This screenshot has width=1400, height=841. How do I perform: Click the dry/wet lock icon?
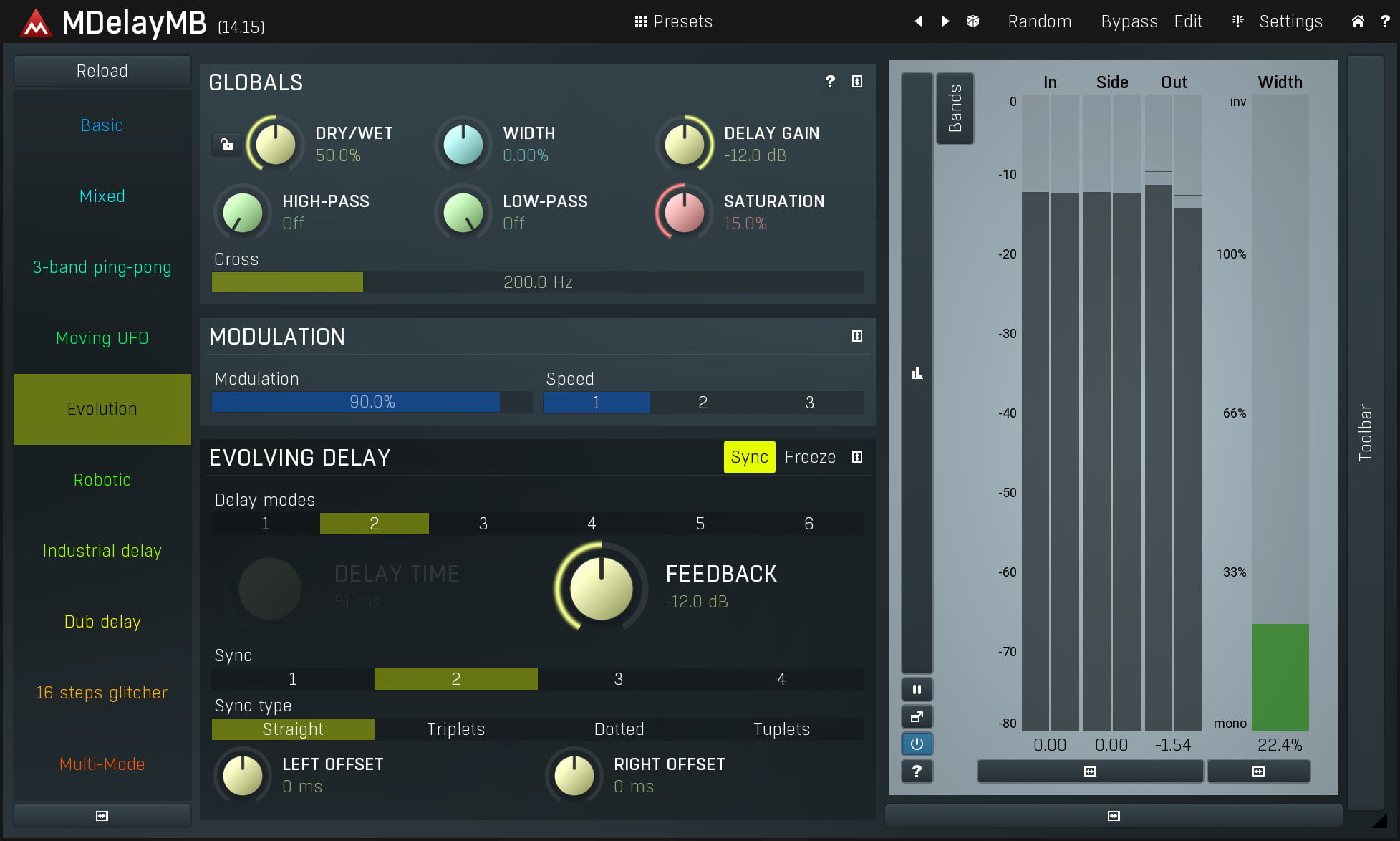tap(226, 145)
